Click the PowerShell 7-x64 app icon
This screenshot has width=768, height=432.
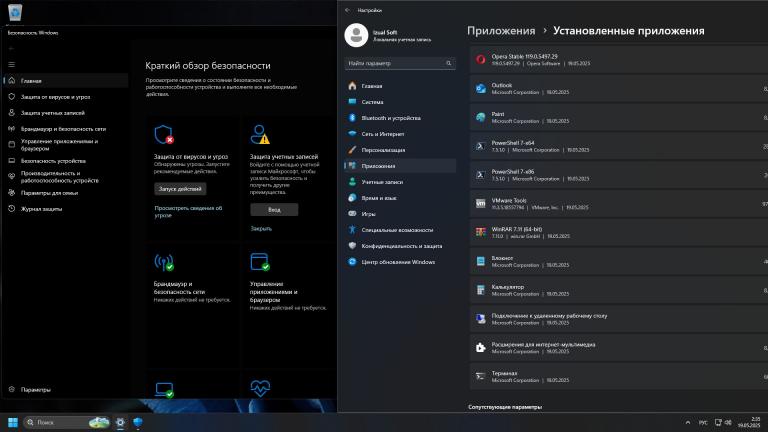(x=480, y=146)
